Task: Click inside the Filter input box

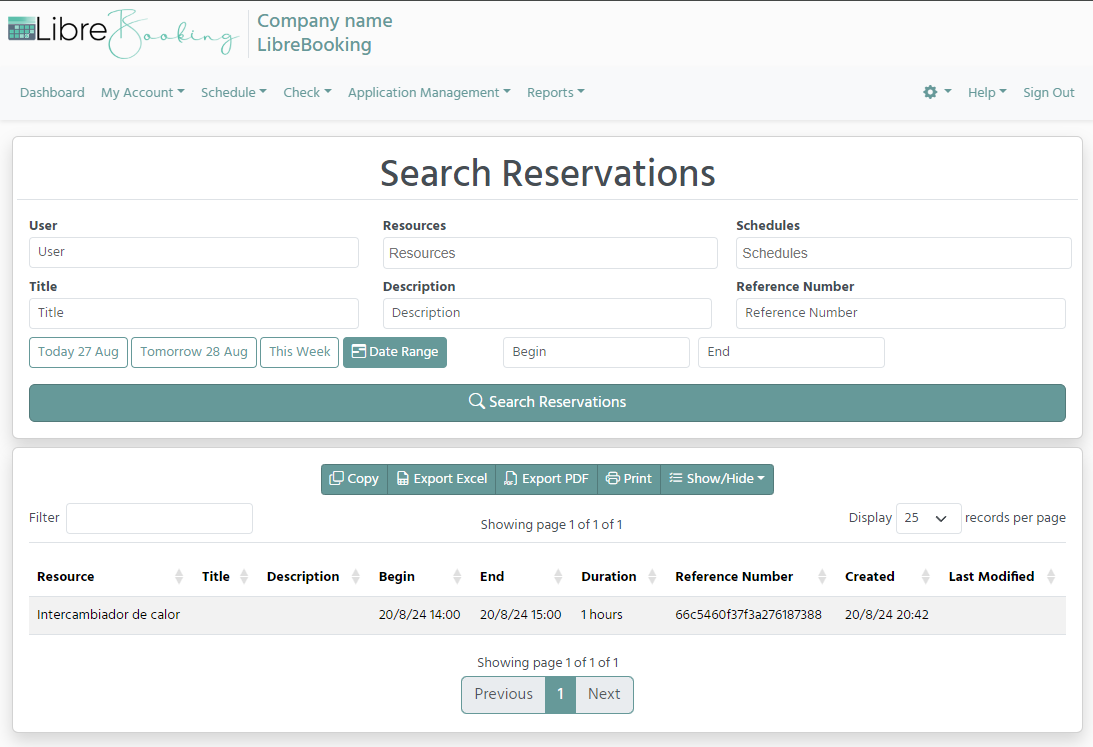Action: tap(158, 518)
